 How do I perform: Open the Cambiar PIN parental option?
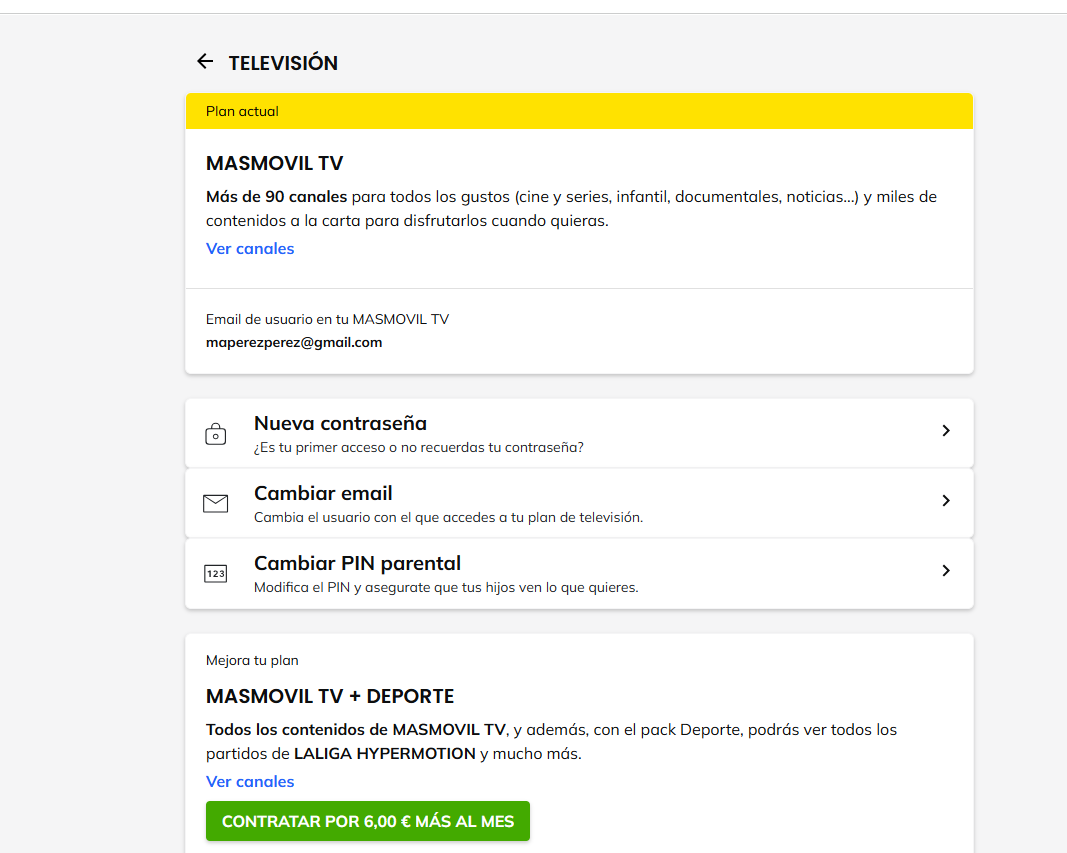point(579,573)
